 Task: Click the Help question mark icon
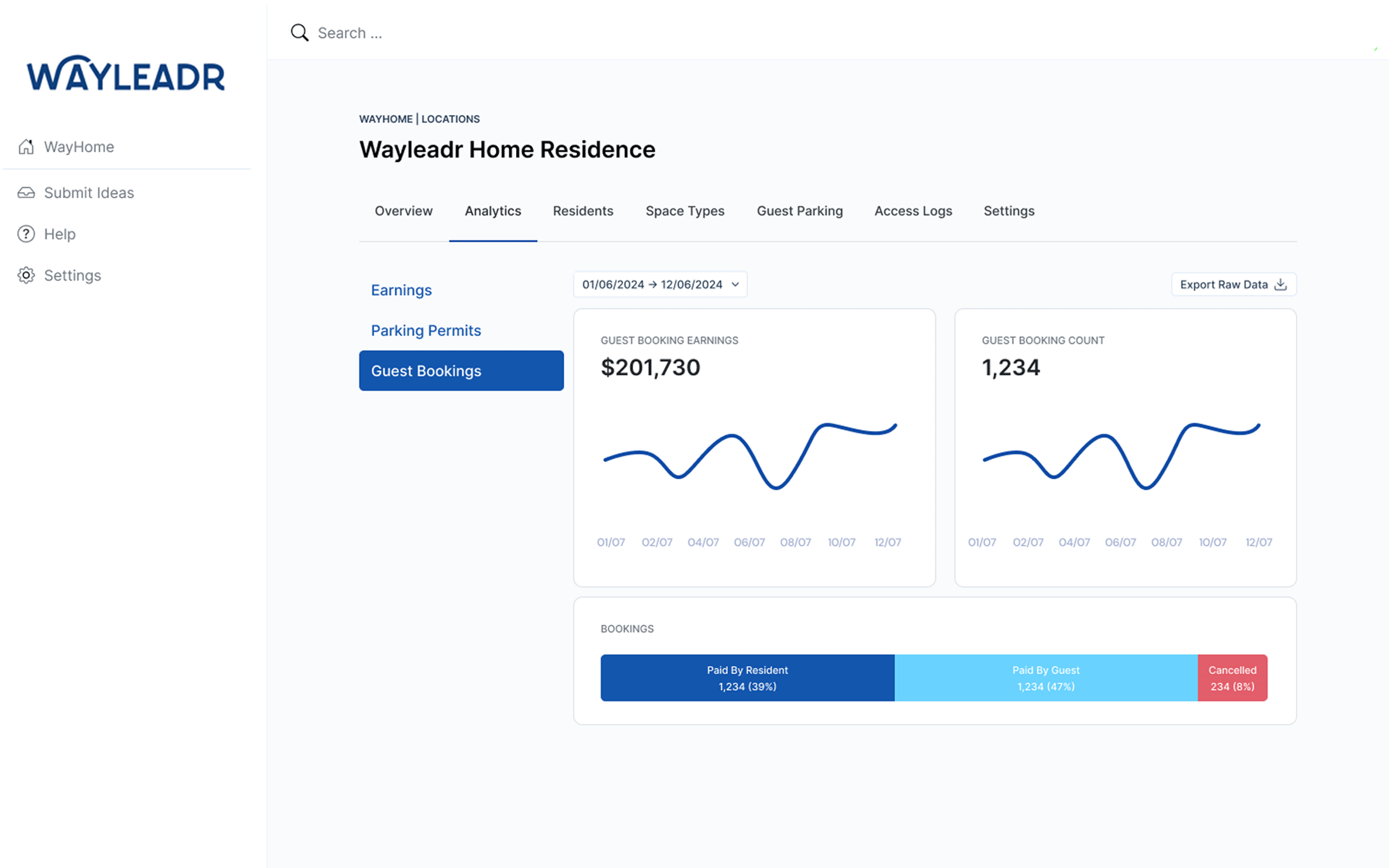tap(26, 234)
